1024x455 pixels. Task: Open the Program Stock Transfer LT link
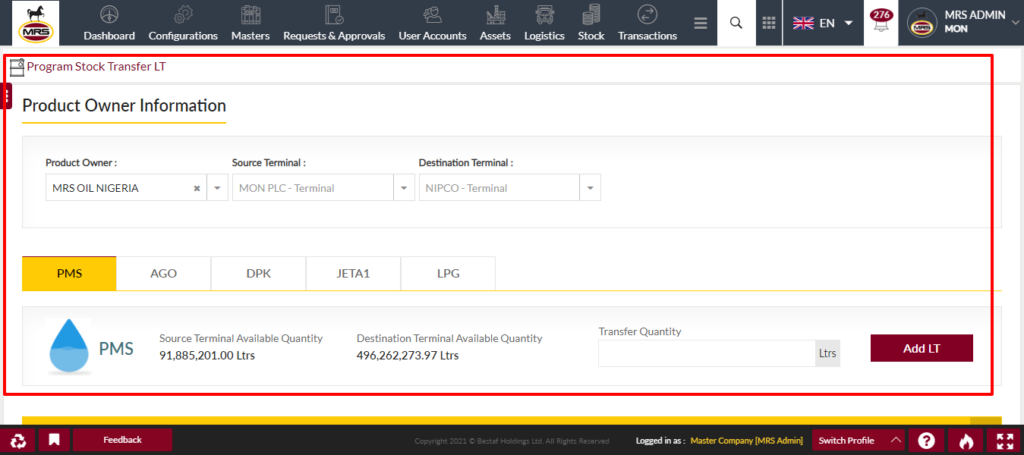[x=96, y=67]
